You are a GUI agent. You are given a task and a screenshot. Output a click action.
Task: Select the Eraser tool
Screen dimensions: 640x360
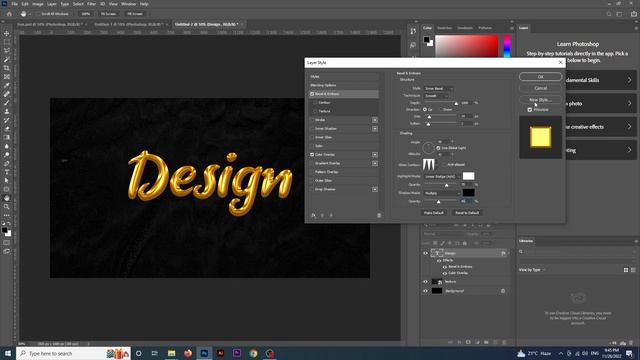click(7, 129)
